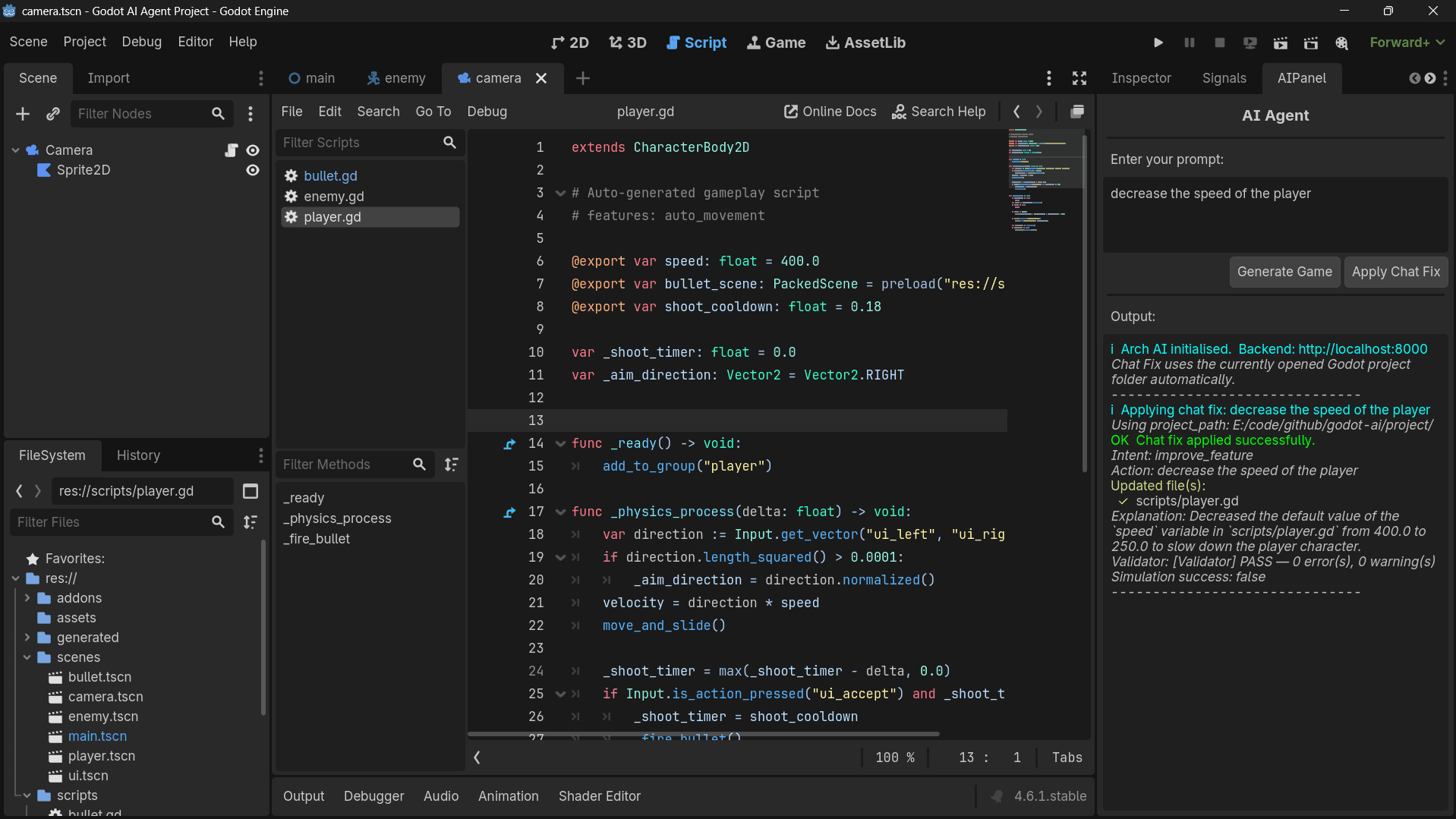The image size is (1456, 819).
Task: Fold the _ready function
Action: click(x=560, y=443)
